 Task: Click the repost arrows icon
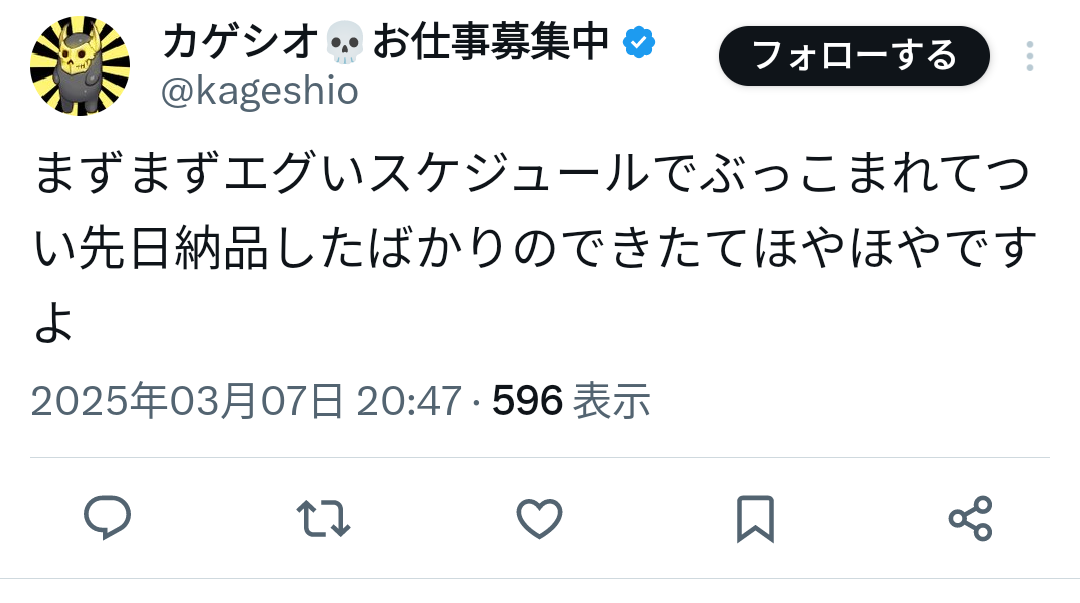pos(324,518)
